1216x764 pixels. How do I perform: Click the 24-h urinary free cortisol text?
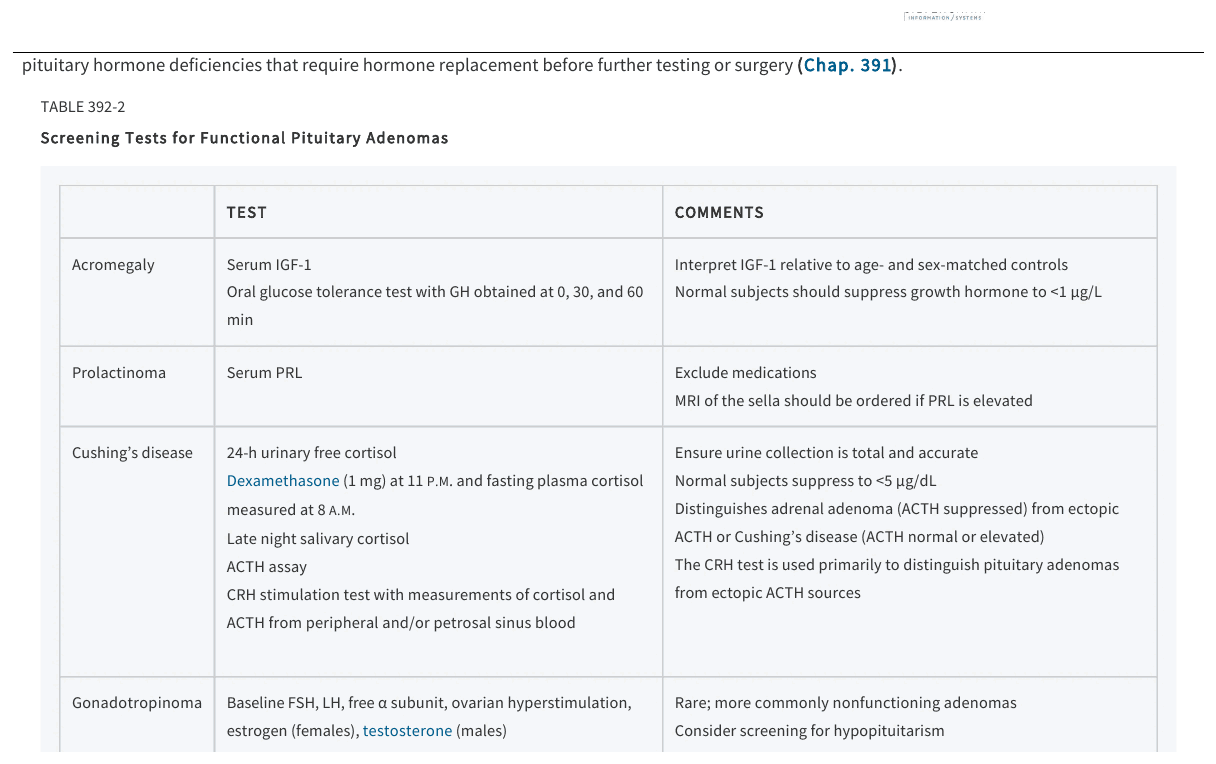coord(312,453)
